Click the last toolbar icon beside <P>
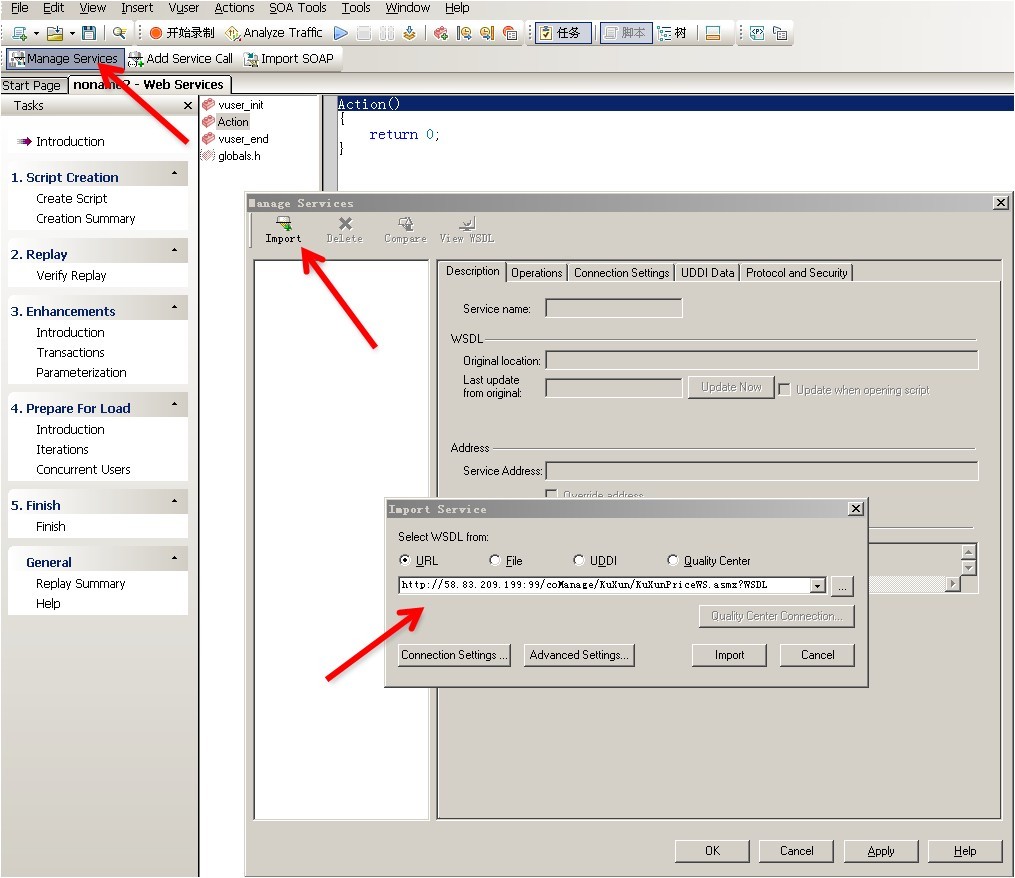This screenshot has height=878, width=1015. (780, 33)
